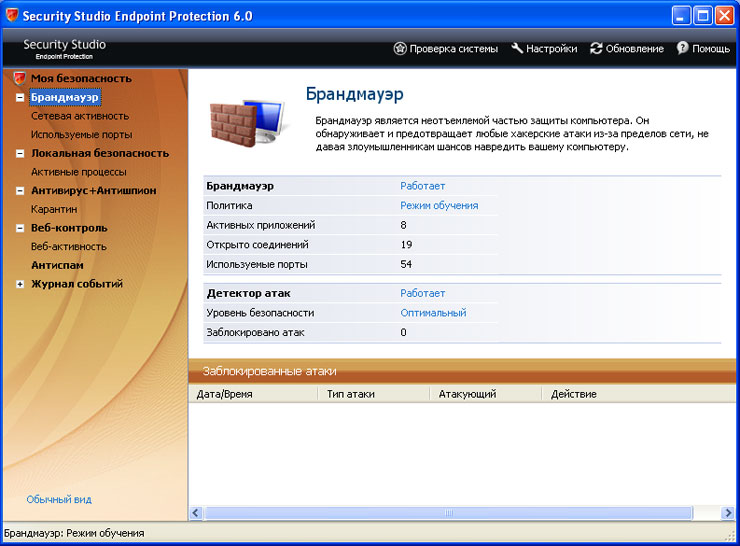Viewport: 740px width, 546px height.
Task: Click the Тип атаки column header
Action: click(373, 394)
